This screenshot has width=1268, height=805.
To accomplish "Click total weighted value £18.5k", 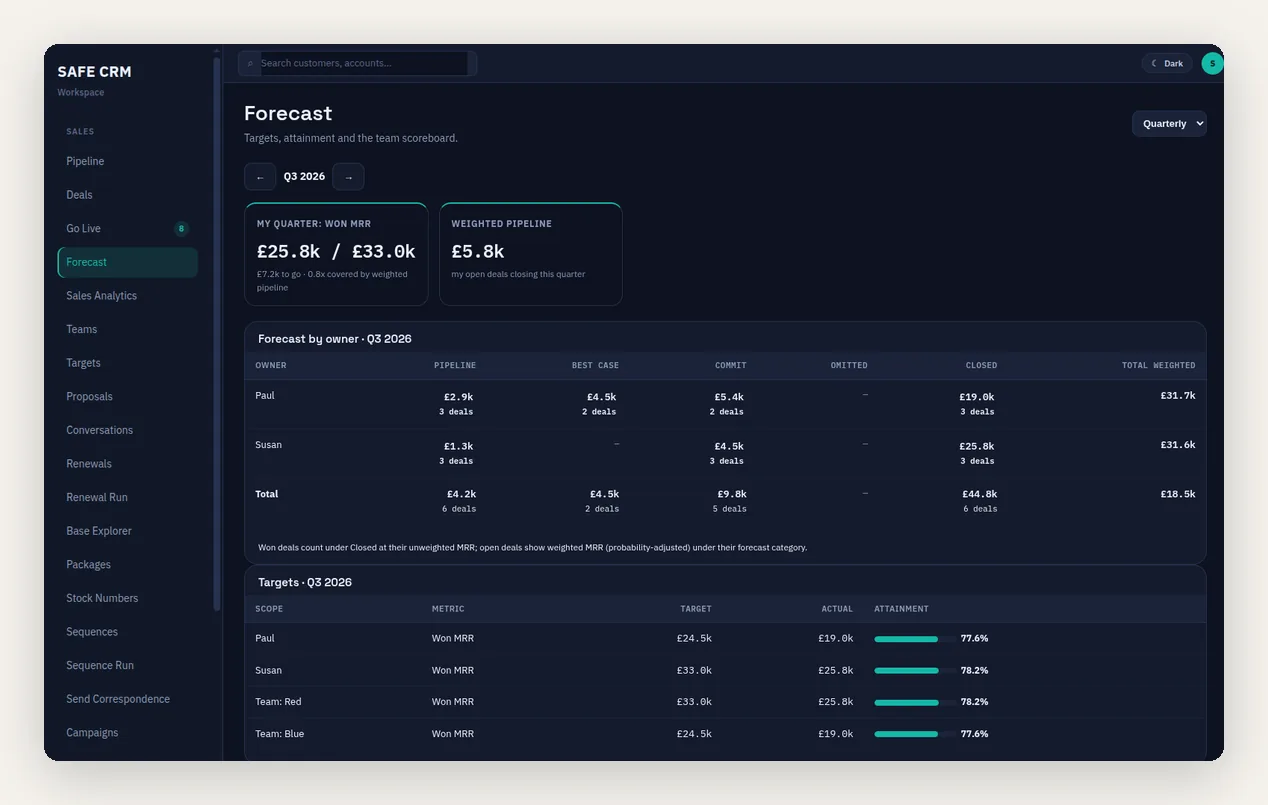I will coord(1178,494).
